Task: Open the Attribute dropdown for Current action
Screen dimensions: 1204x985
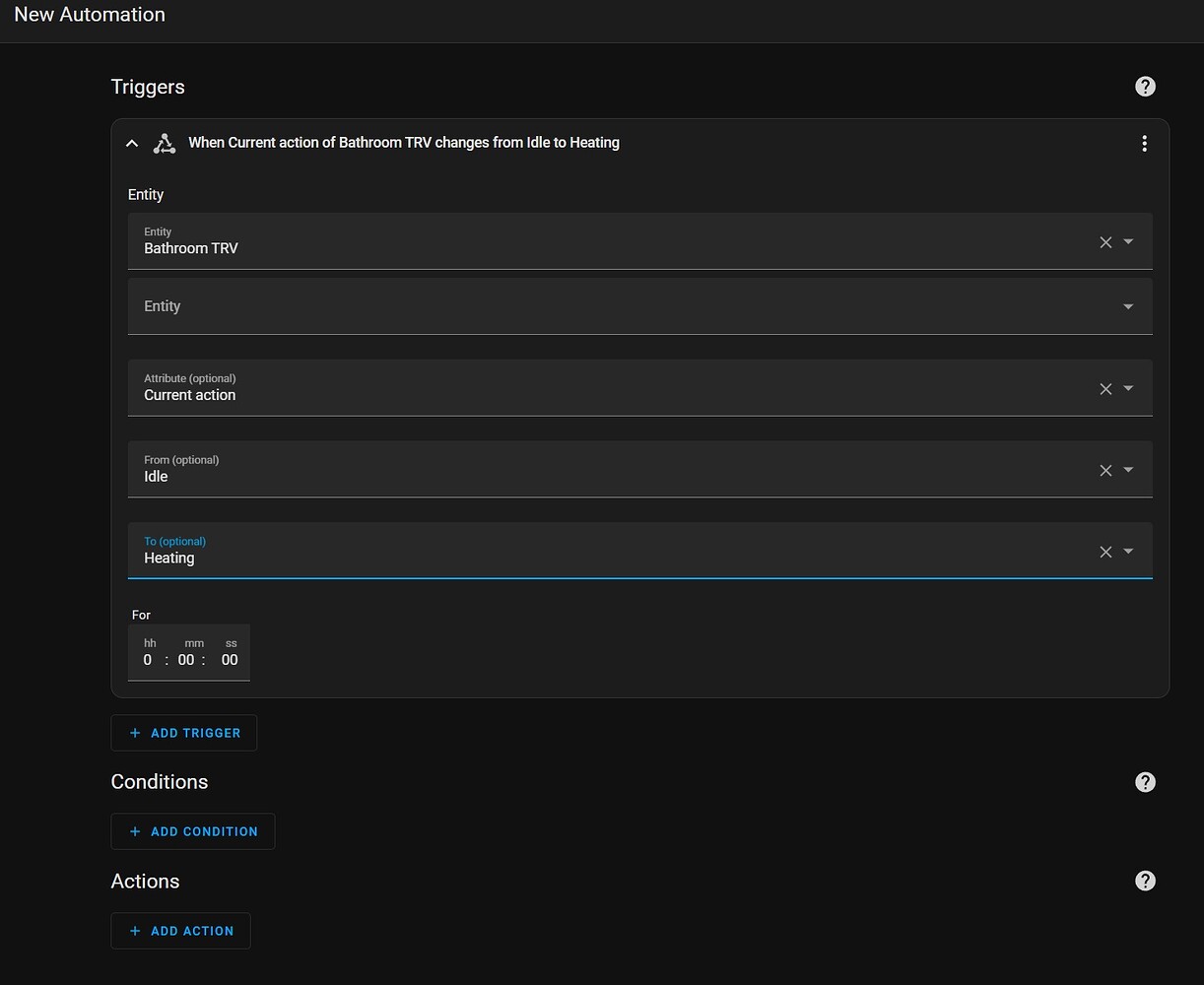Action: (1127, 388)
